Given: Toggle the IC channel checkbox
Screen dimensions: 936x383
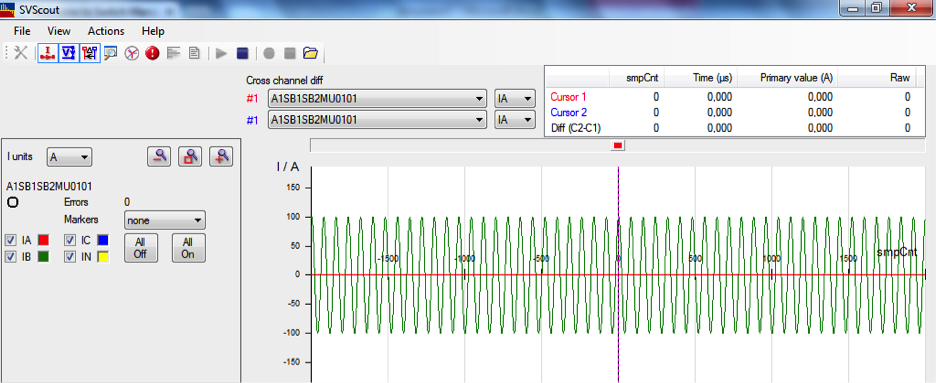Looking at the screenshot, I should pos(70,240).
